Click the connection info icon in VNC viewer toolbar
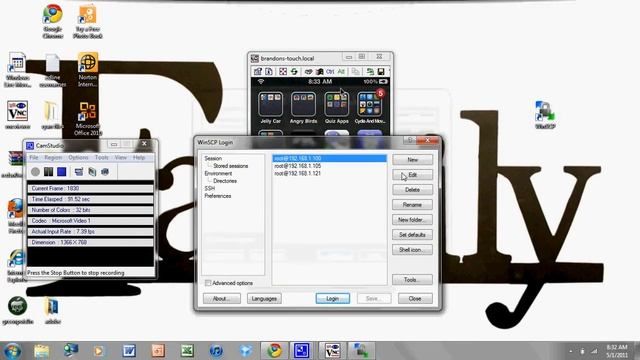Viewport: 640px width, 360px height. 269,72
